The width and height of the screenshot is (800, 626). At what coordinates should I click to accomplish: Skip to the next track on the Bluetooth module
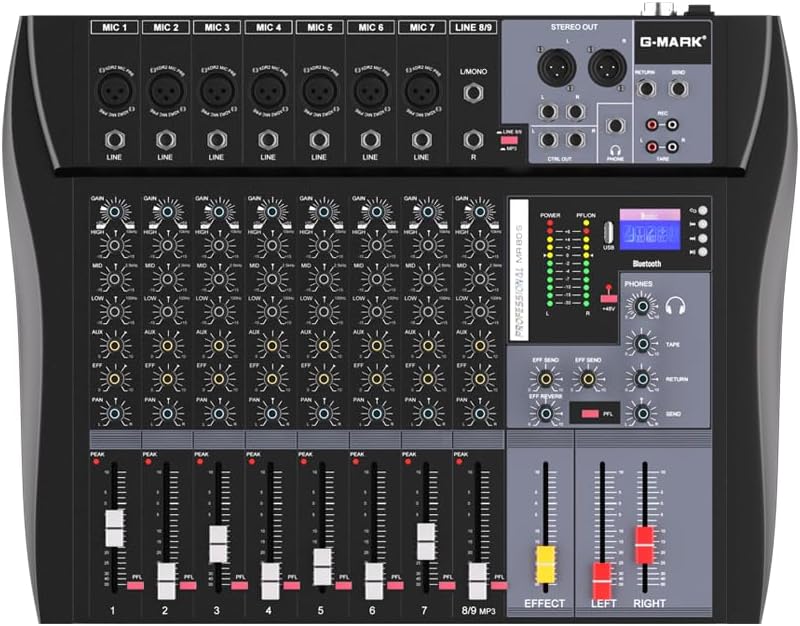pos(703,249)
